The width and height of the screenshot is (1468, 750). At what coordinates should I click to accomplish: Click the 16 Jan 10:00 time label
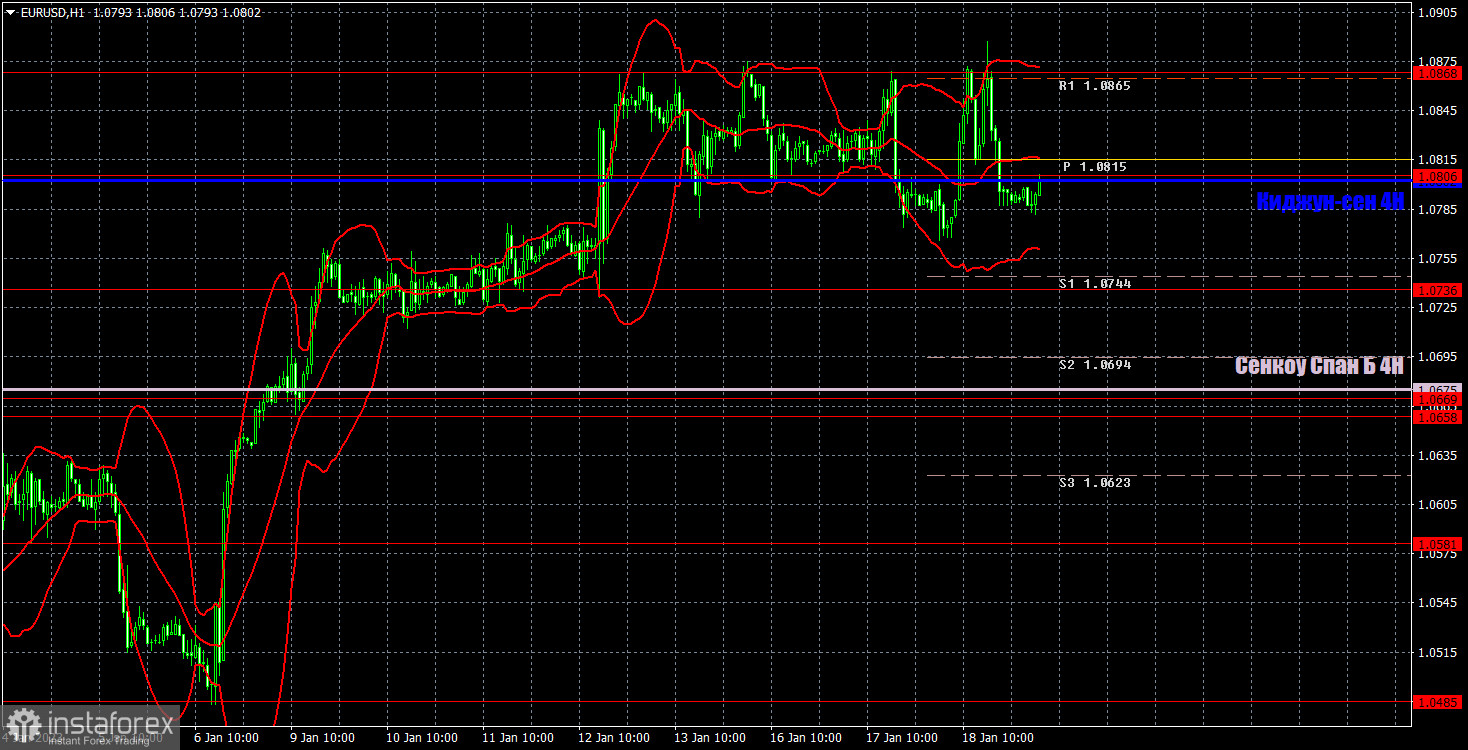[x=806, y=738]
